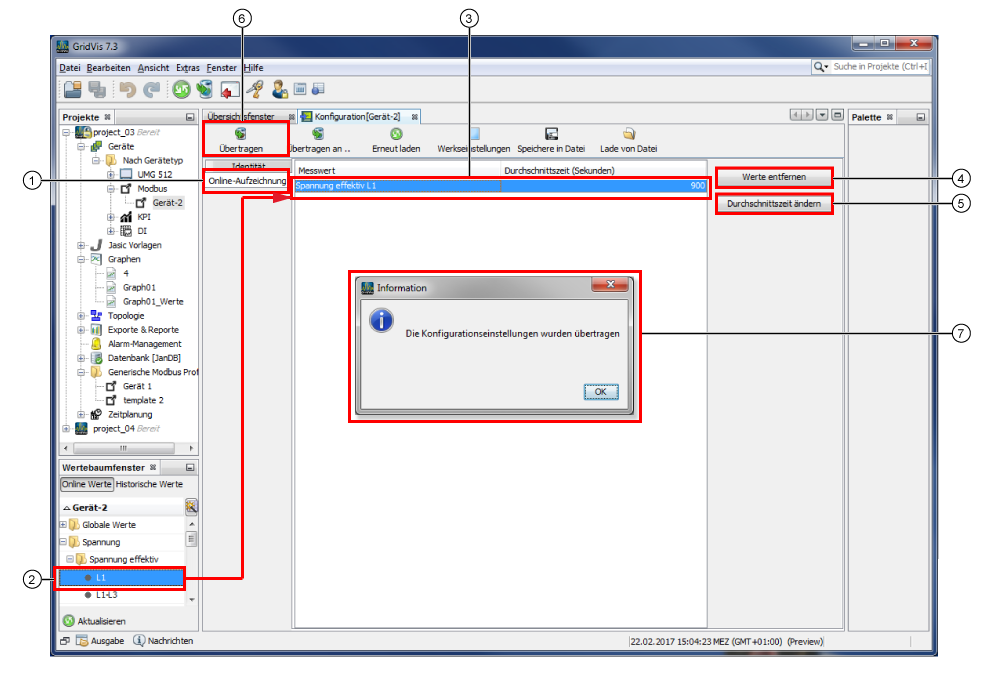Switch to the Übersichtsfenster tab
984x696 pixels.
pos(240,117)
